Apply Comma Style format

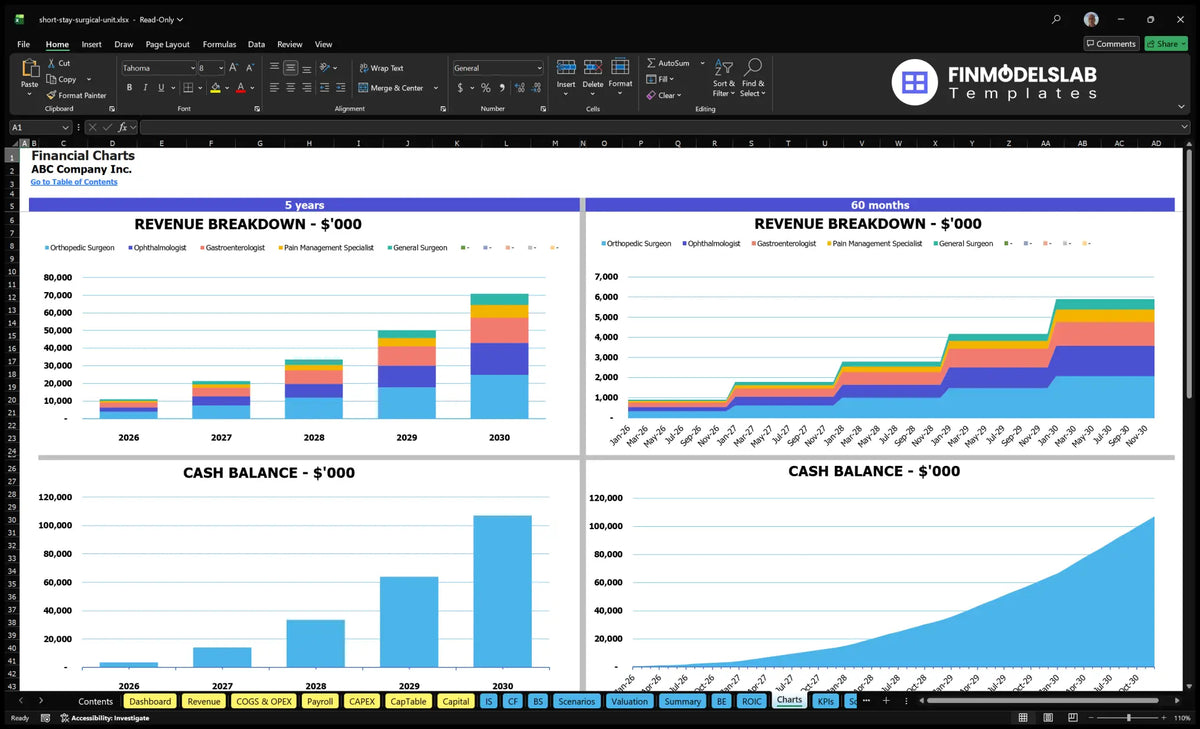click(502, 88)
